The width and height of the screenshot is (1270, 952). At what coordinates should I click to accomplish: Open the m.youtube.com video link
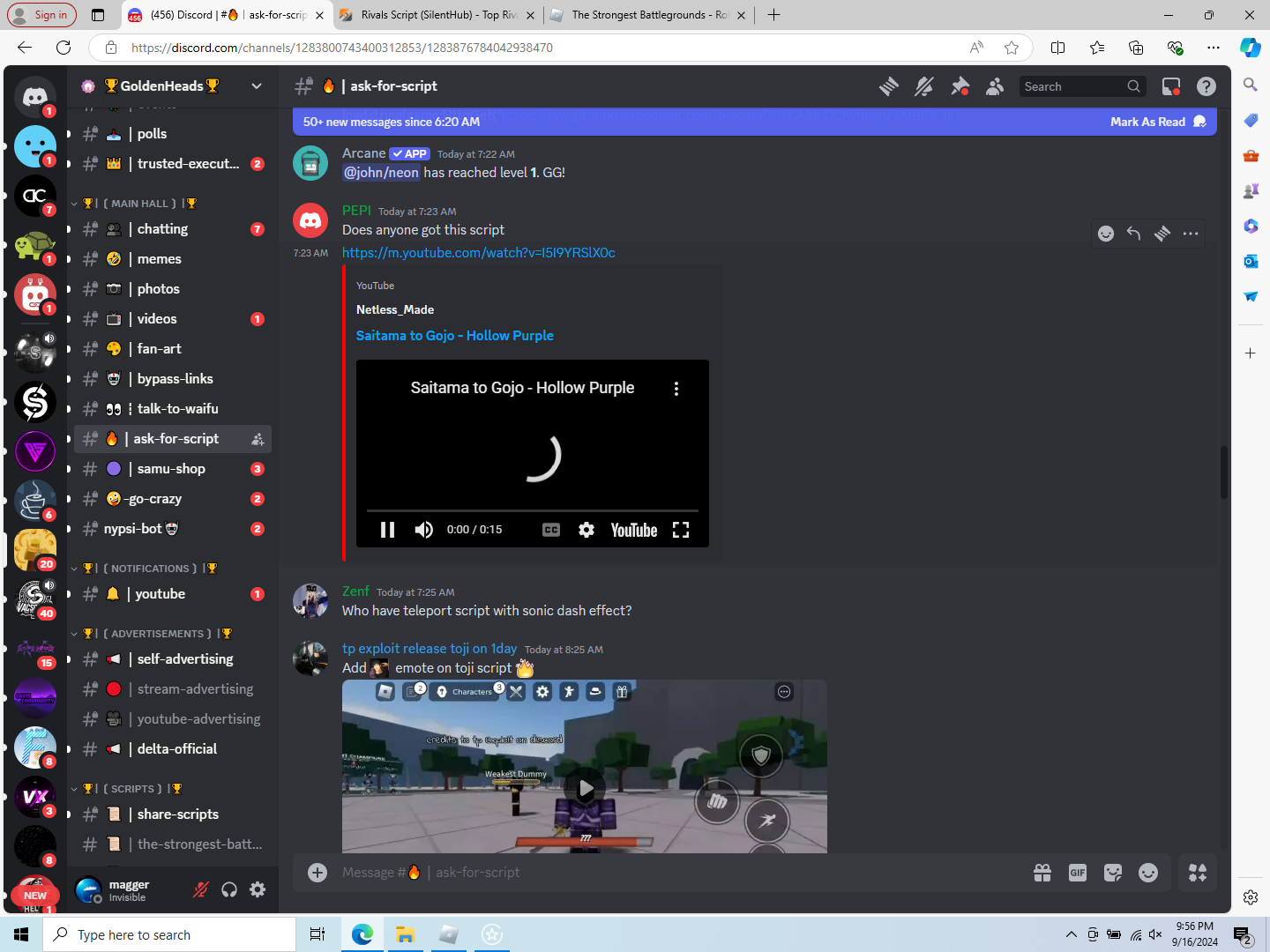click(479, 253)
